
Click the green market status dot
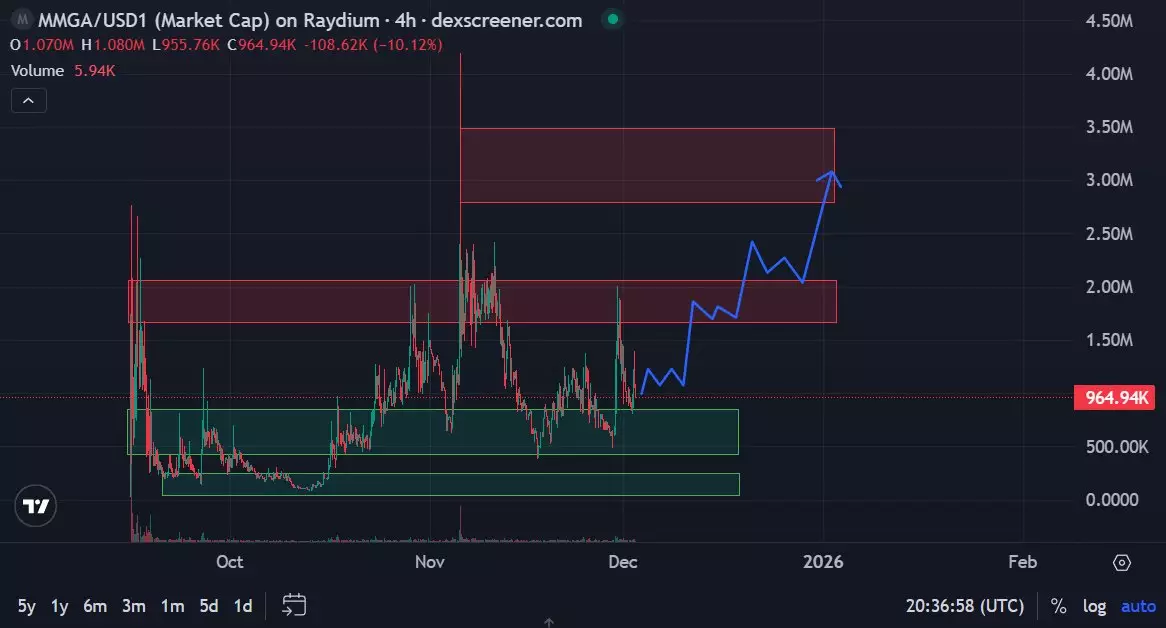(612, 20)
